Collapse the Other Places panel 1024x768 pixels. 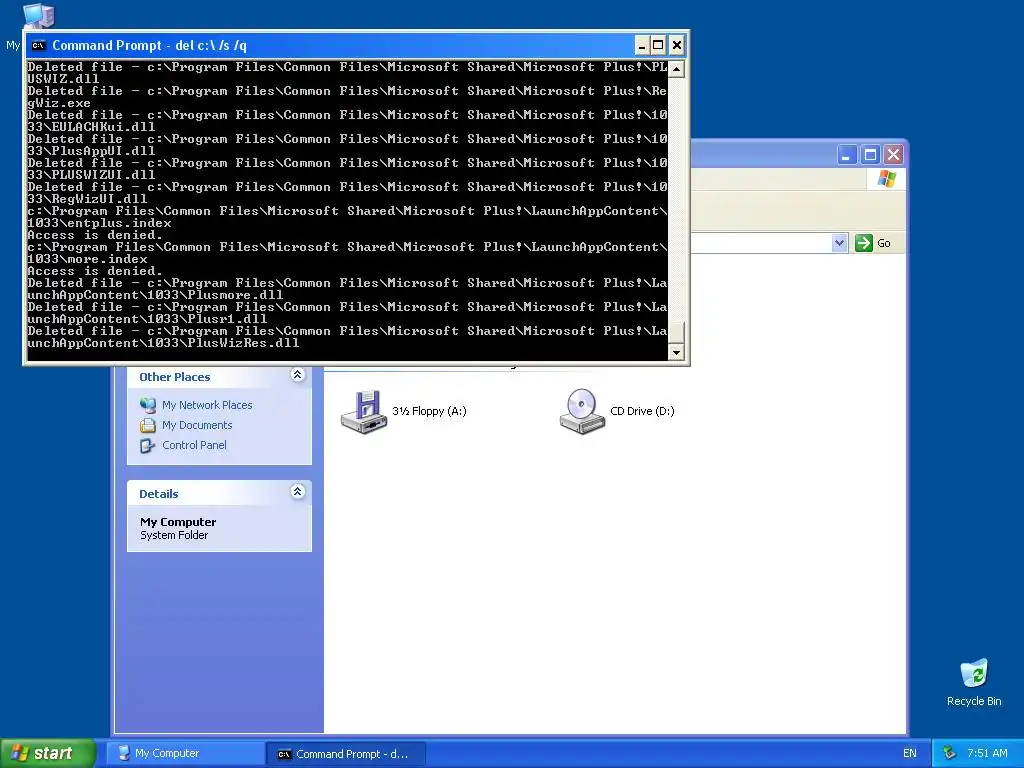297,375
